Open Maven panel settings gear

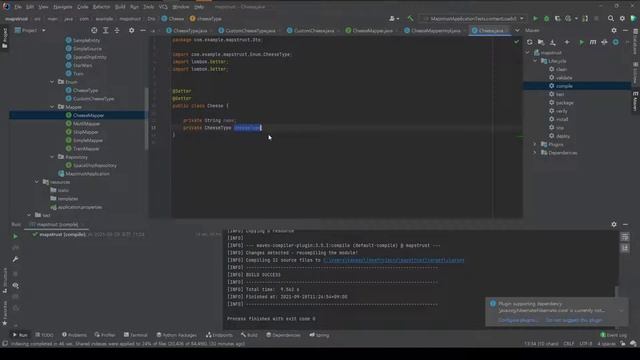(614, 30)
